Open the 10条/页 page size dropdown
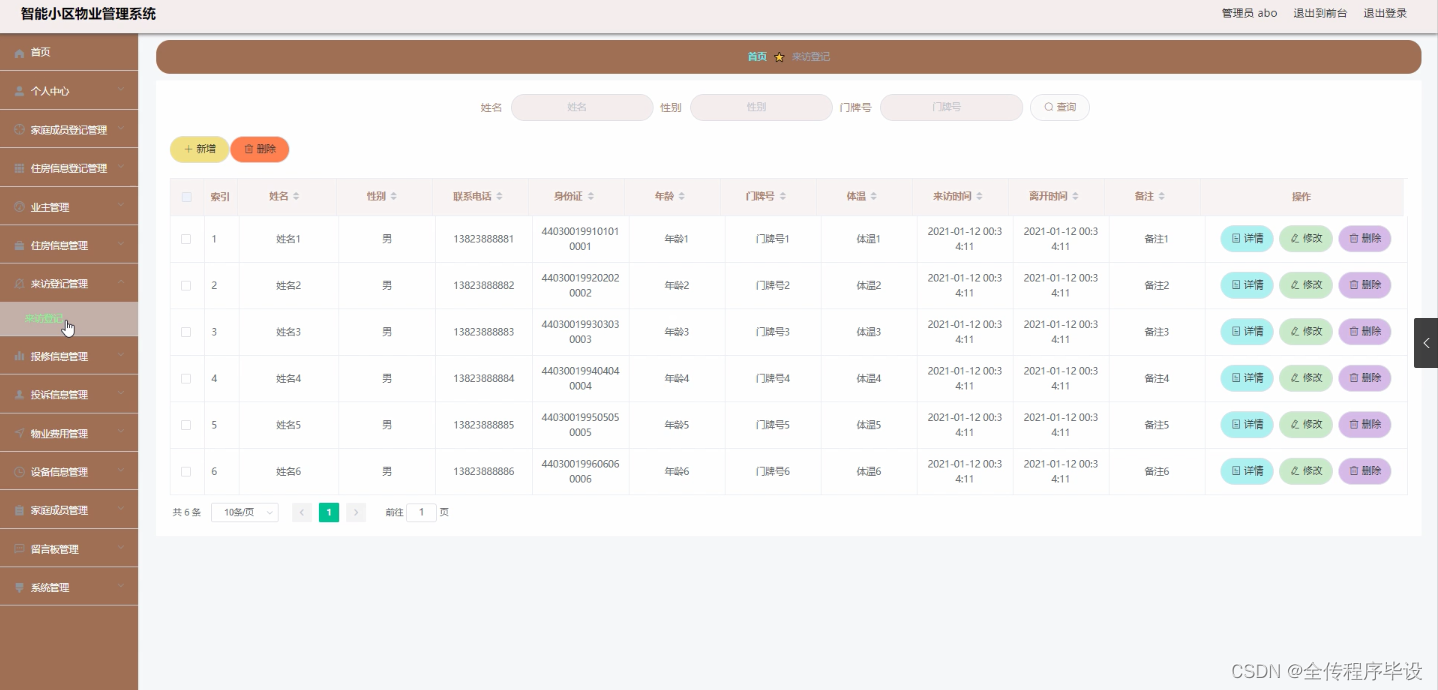Viewport: 1438px width, 690px height. [x=244, y=511]
